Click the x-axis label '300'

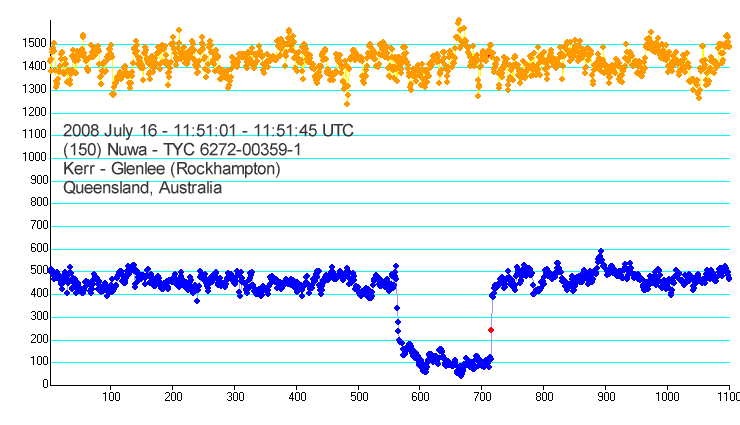tap(235, 397)
